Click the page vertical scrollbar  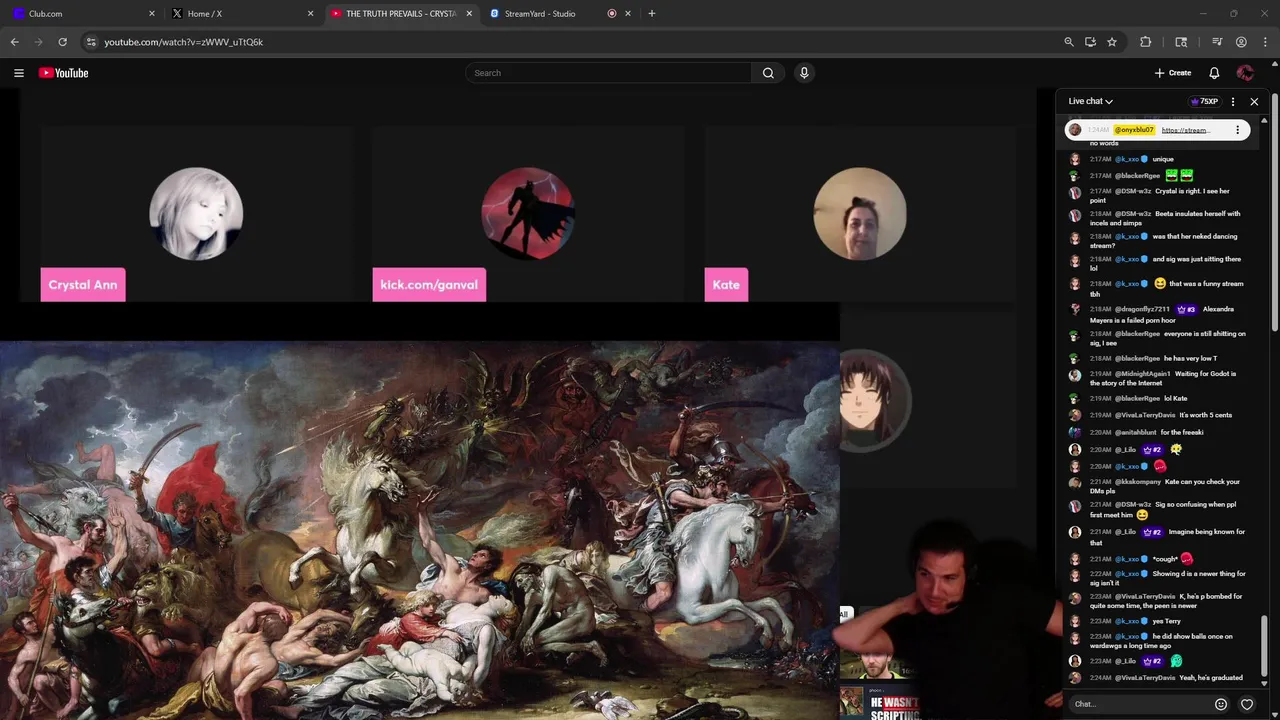pos(1275,210)
